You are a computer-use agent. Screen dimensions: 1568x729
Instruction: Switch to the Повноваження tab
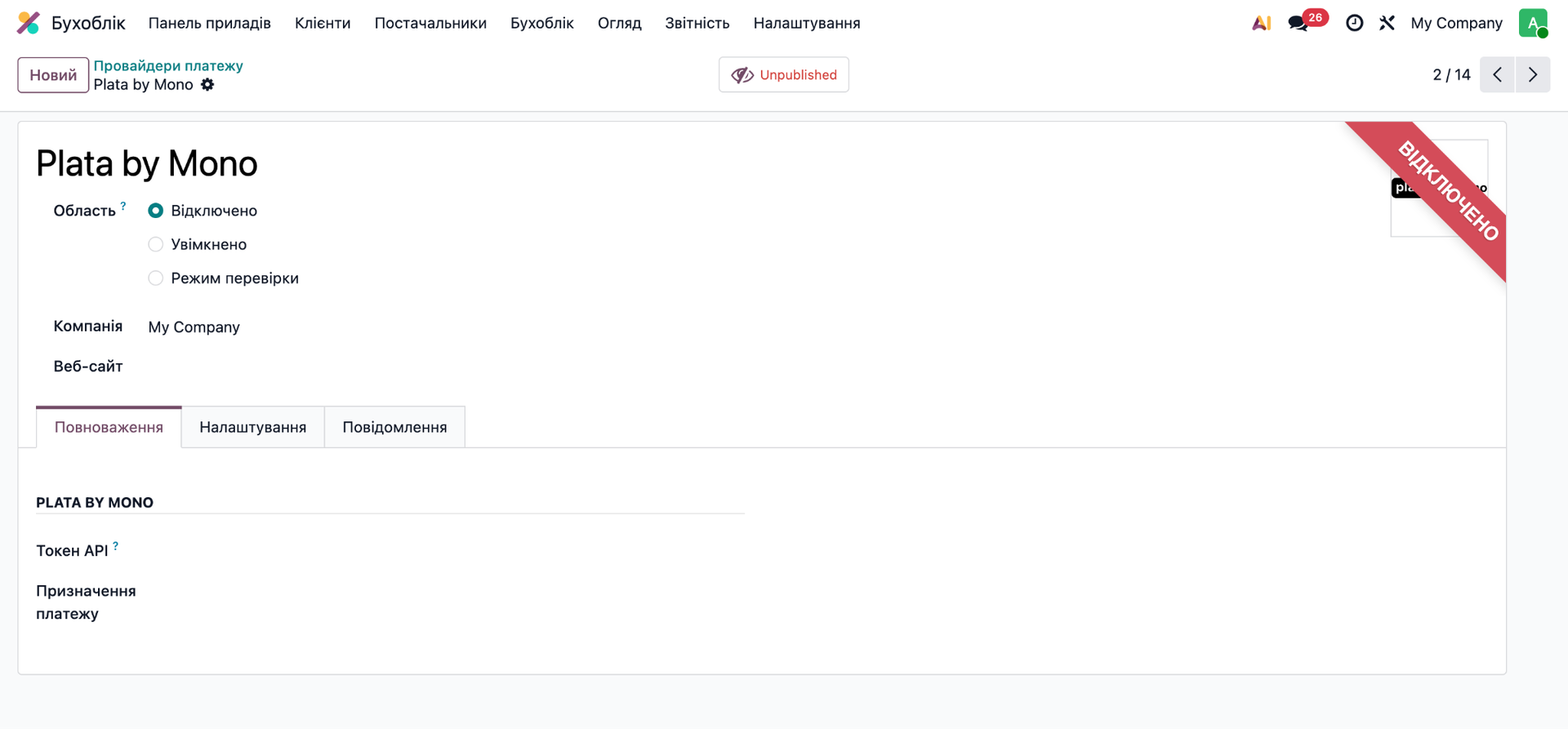coord(109,427)
